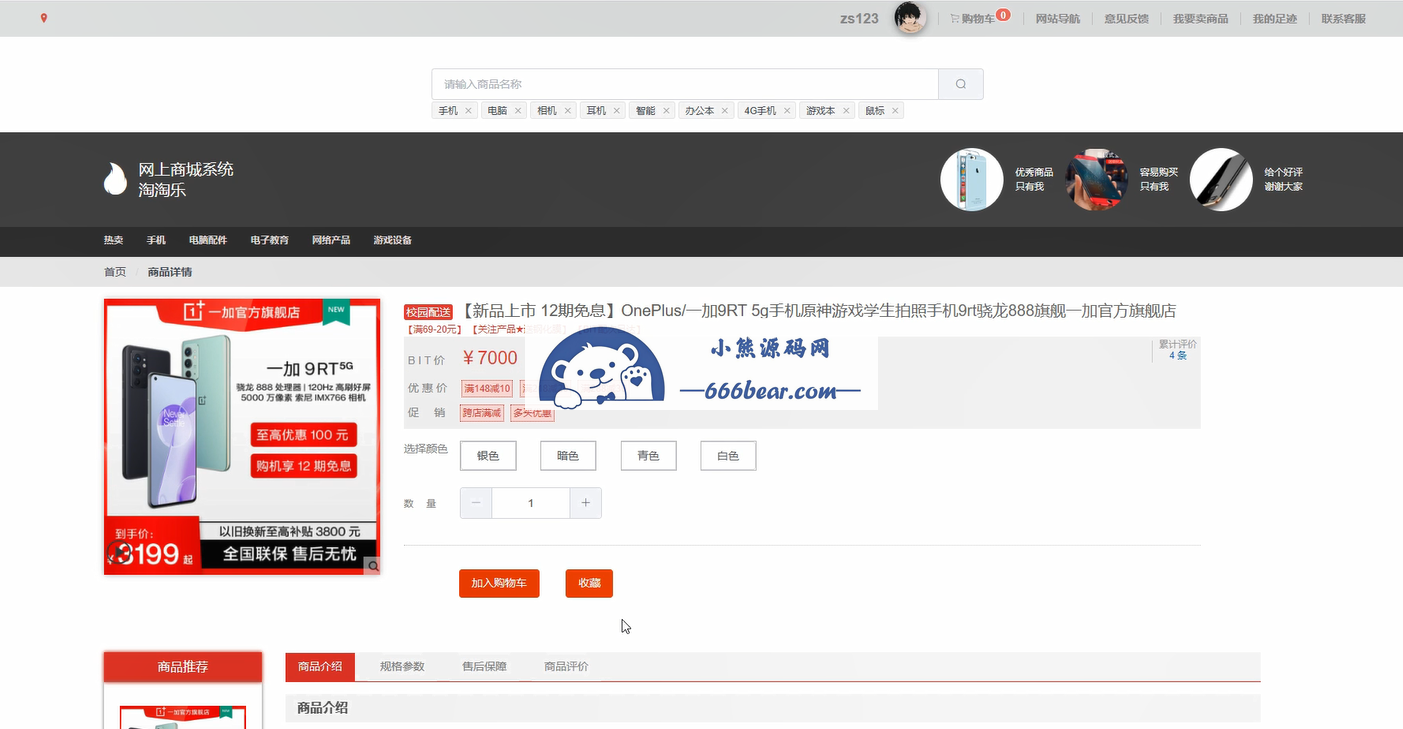Click the zs123 username

coord(860,18)
